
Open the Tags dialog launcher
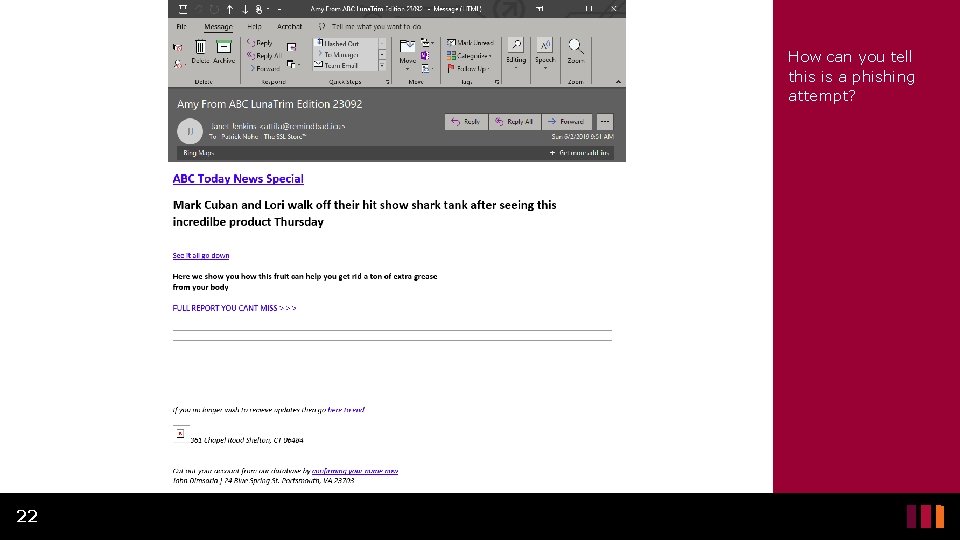point(497,81)
